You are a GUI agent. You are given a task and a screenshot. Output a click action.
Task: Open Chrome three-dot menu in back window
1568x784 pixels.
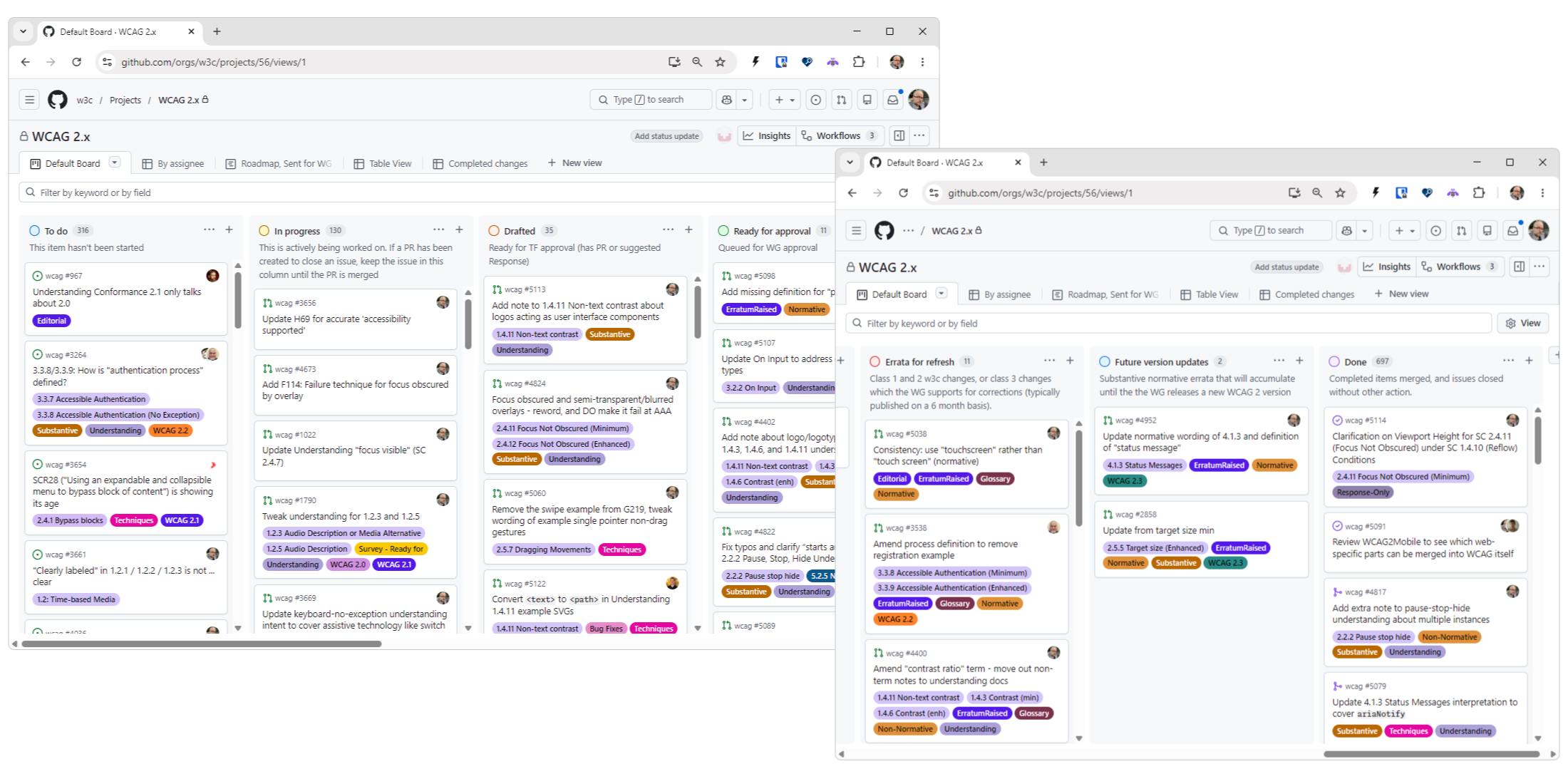tap(922, 62)
